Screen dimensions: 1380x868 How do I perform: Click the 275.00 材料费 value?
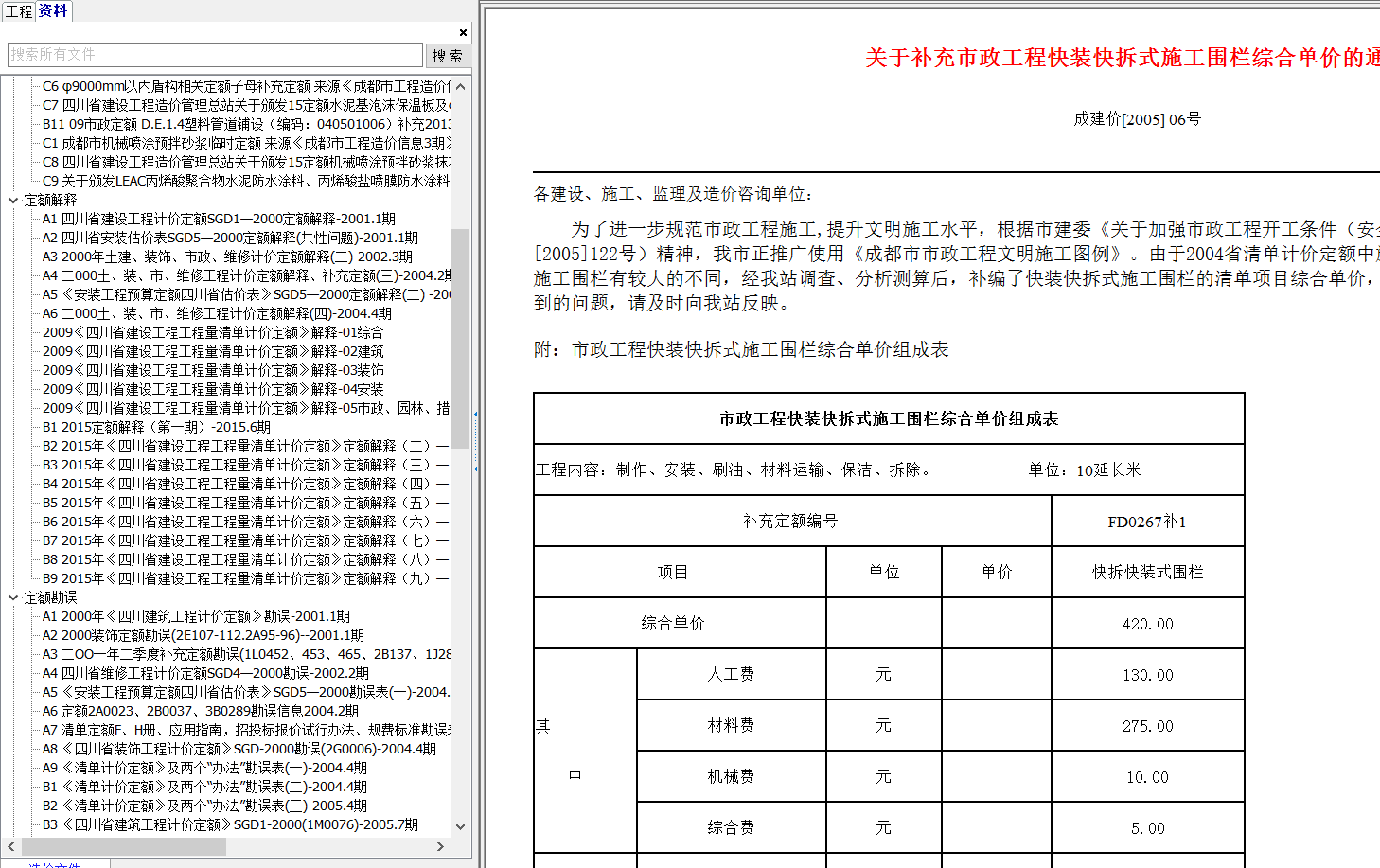(1147, 726)
